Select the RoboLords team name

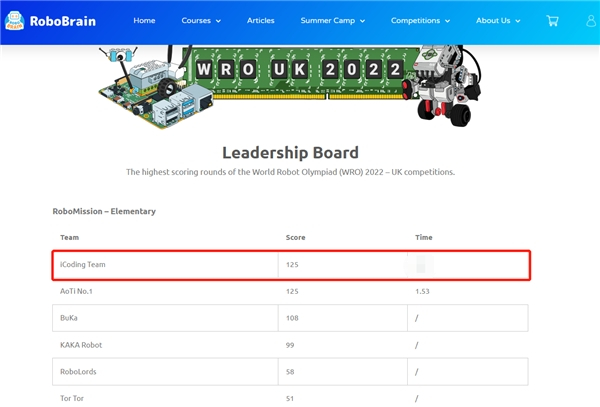tap(78, 371)
